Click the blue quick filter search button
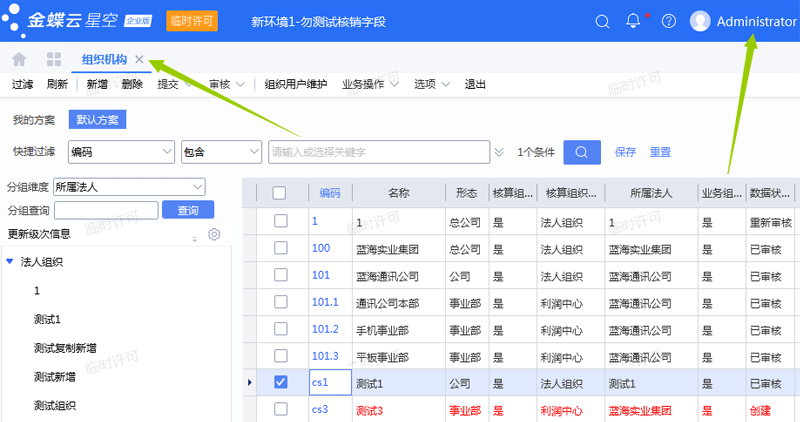The image size is (800, 422). click(x=582, y=152)
